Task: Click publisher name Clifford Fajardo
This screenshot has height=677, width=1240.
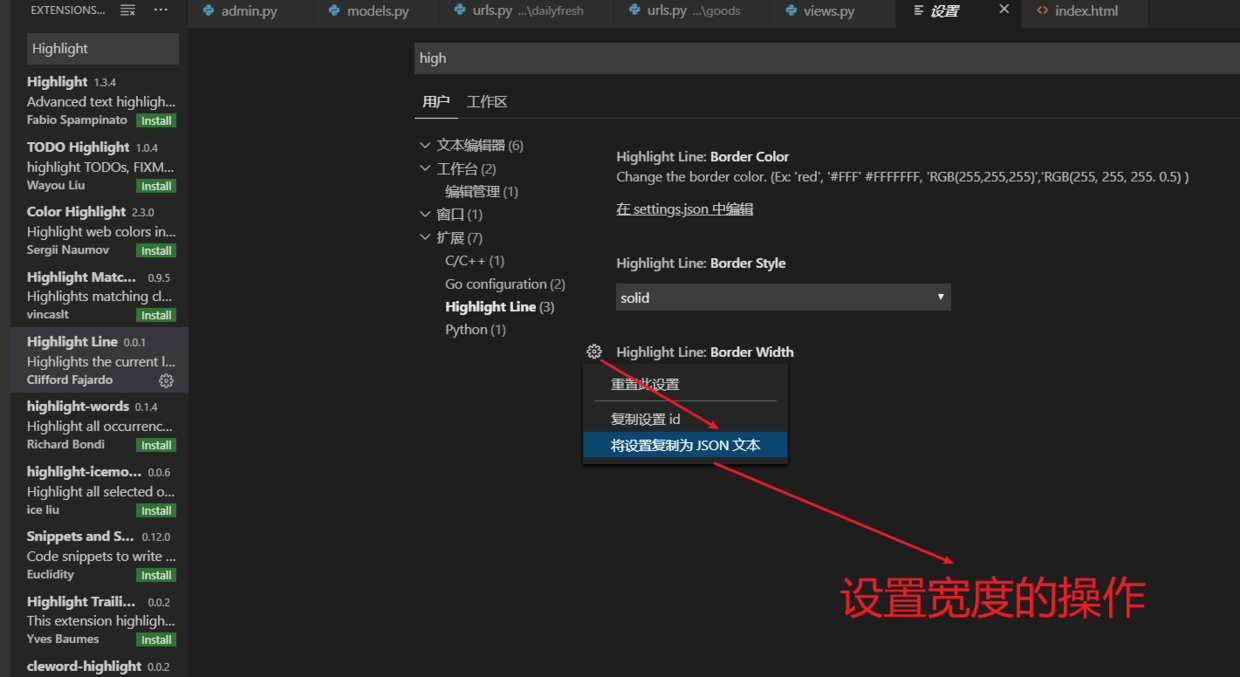Action: point(69,380)
